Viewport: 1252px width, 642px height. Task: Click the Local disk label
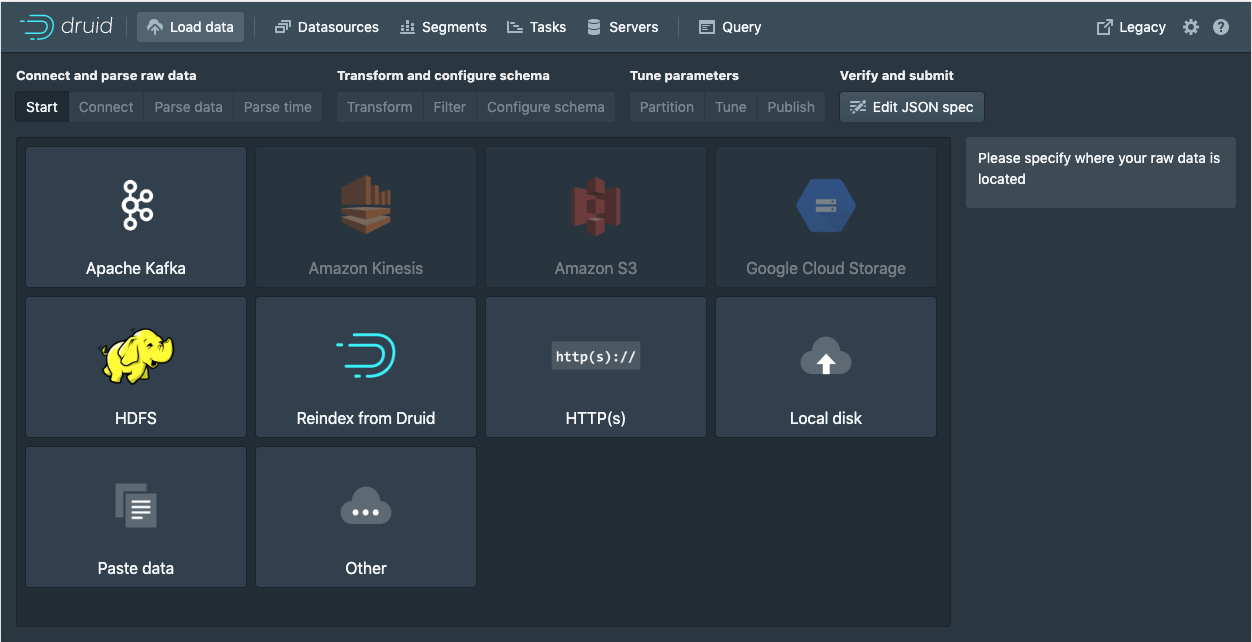[826, 418]
